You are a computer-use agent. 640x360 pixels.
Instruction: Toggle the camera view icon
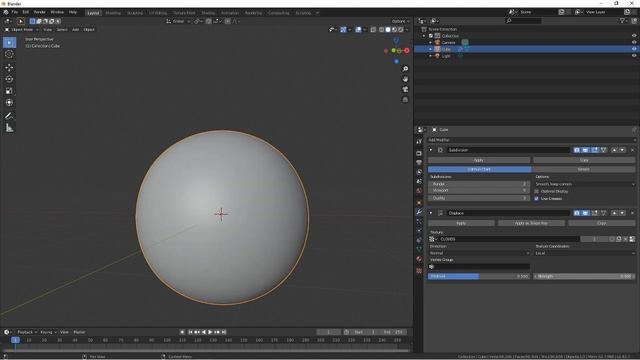[405, 89]
